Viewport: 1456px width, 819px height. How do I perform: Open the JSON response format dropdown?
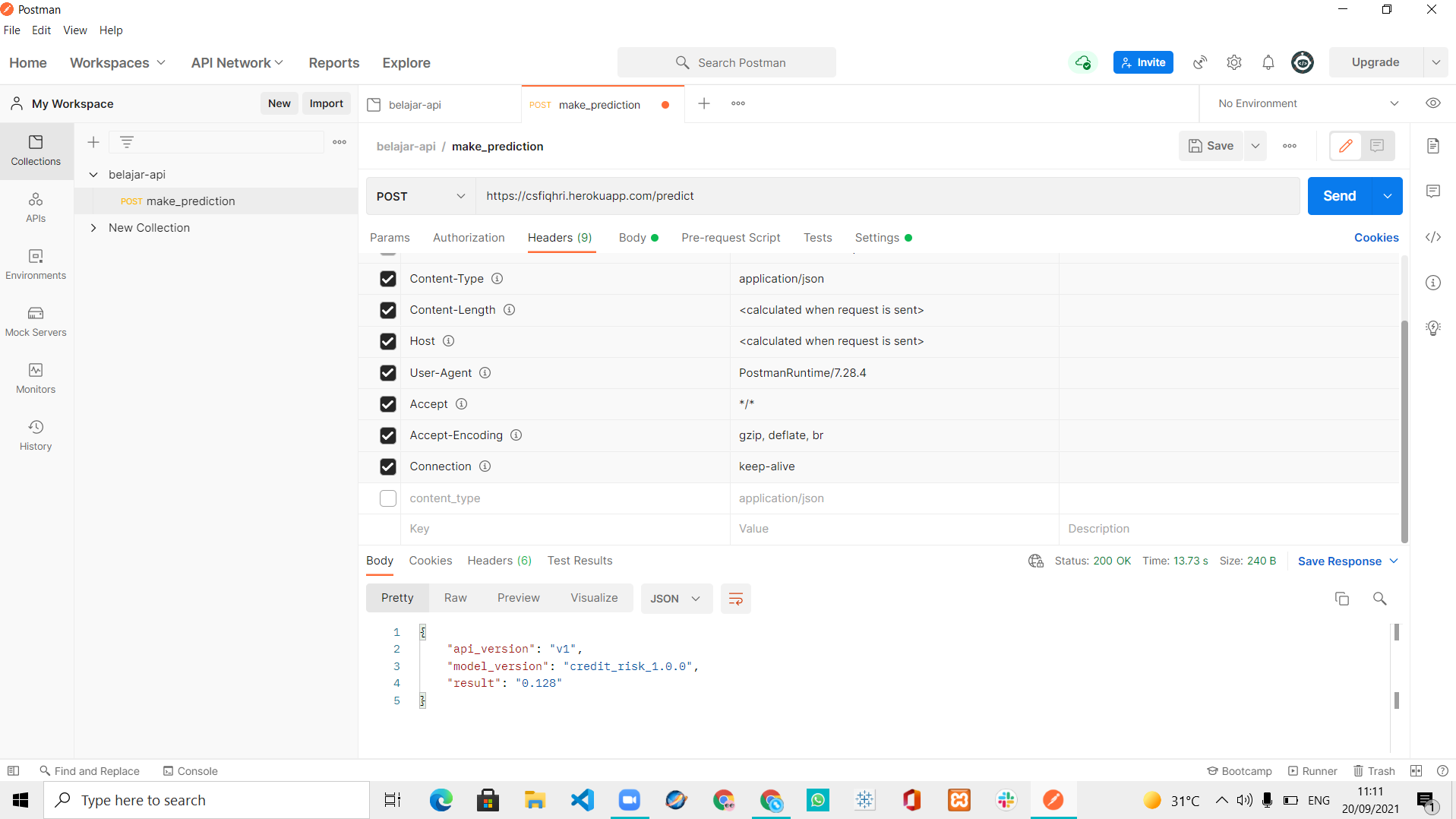[x=676, y=599]
